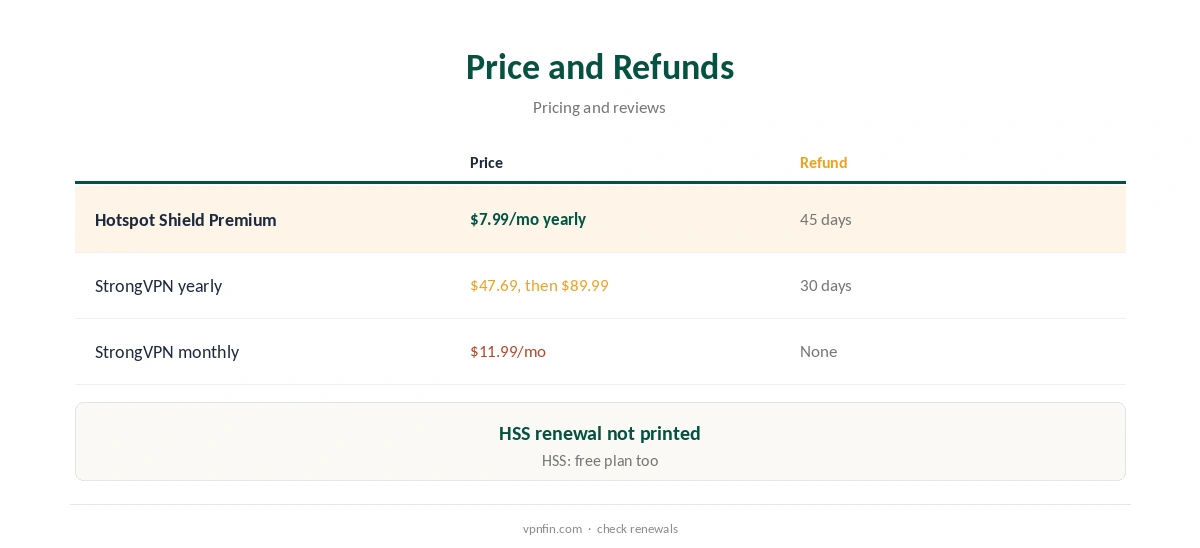Click the '$47.69, then $89.99' price
Screen dimensions: 1200x548
tap(539, 285)
